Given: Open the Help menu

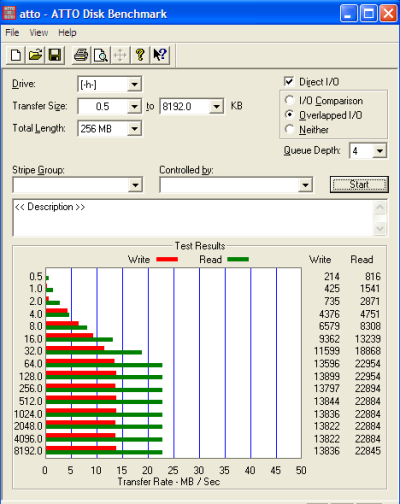Looking at the screenshot, I should point(67,33).
